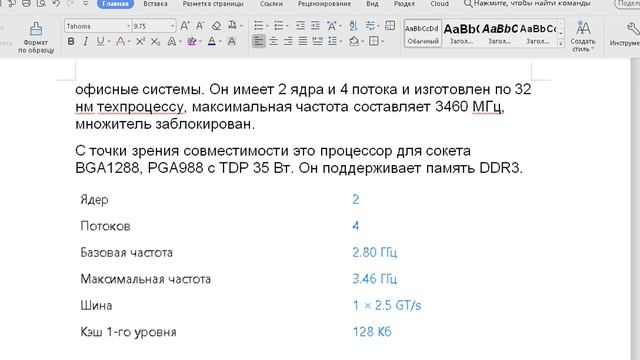This screenshot has height=360, width=640.
Task: Apply the first bold Загол... heading style
Action: coord(462,33)
